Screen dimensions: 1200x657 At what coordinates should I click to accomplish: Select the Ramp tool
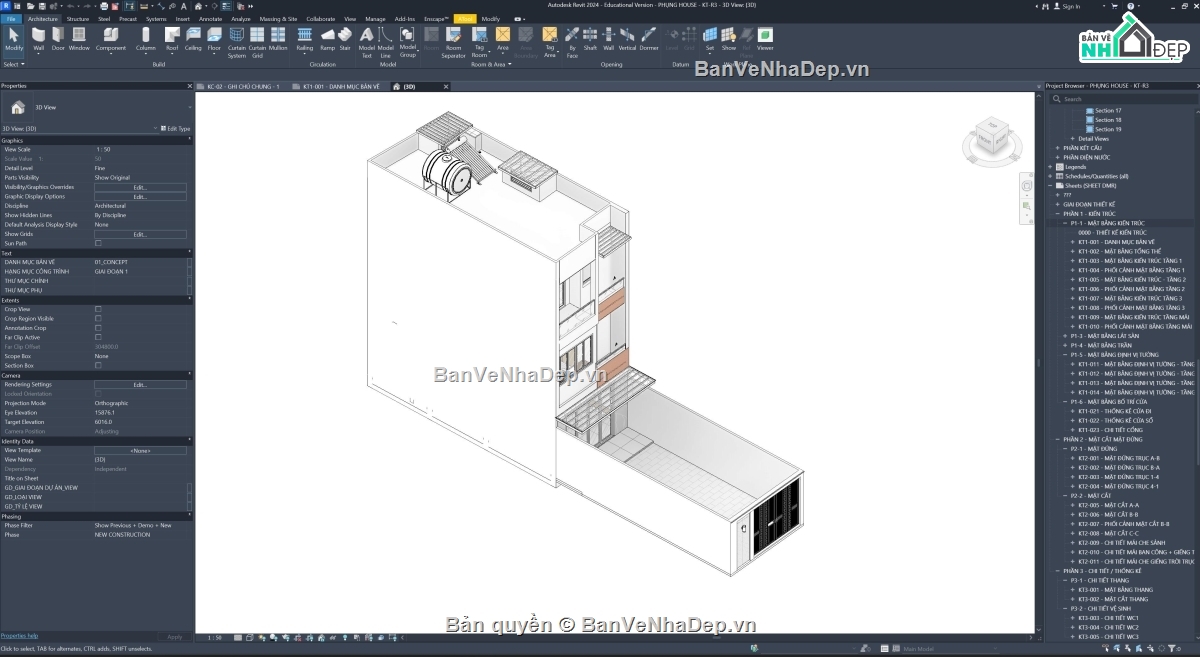coord(327,39)
